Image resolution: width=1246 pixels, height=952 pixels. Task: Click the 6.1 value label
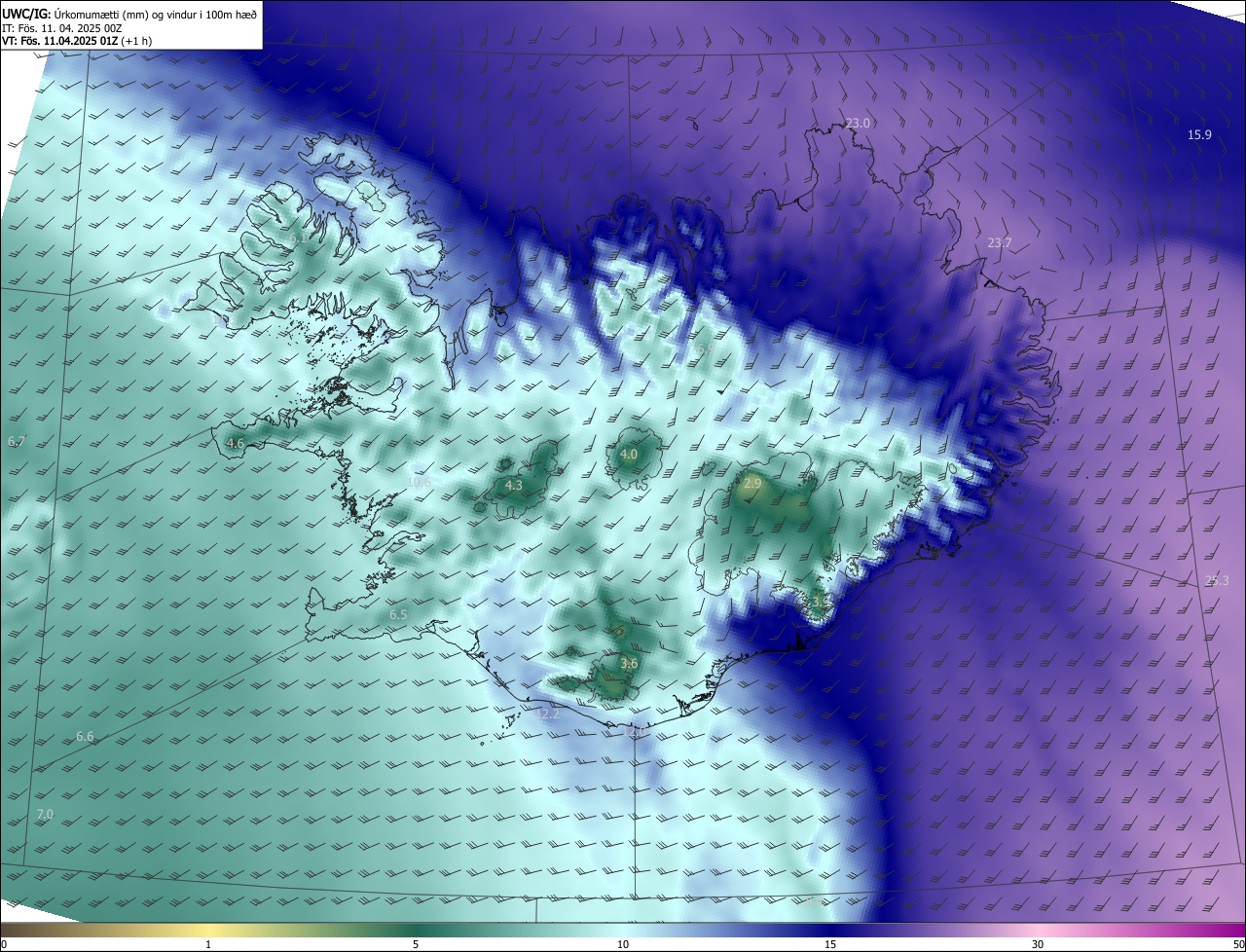(x=297, y=238)
